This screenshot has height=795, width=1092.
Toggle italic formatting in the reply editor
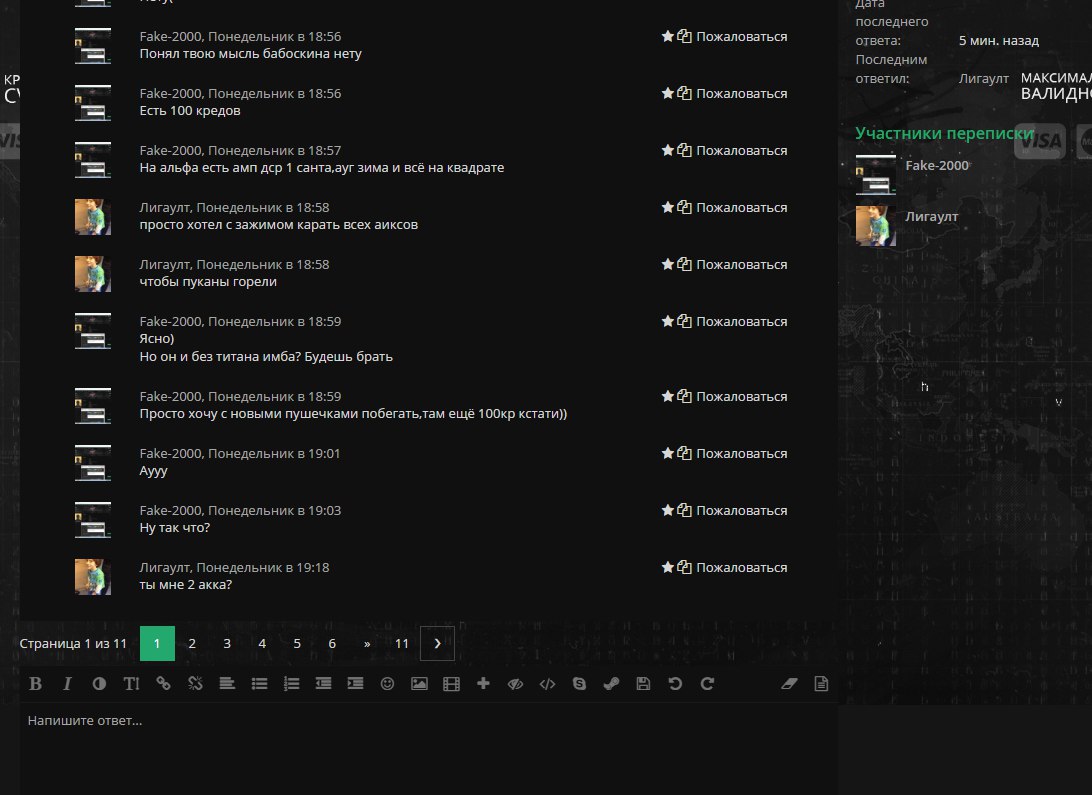[x=68, y=684]
